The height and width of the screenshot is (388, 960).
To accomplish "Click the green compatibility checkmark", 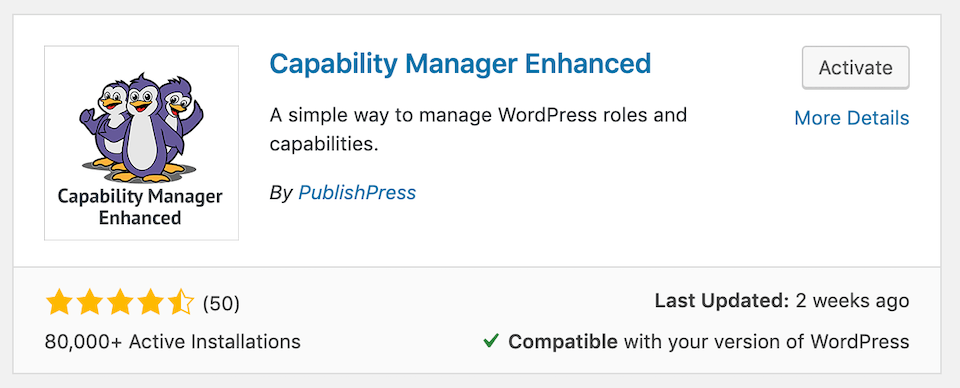I will pos(491,341).
